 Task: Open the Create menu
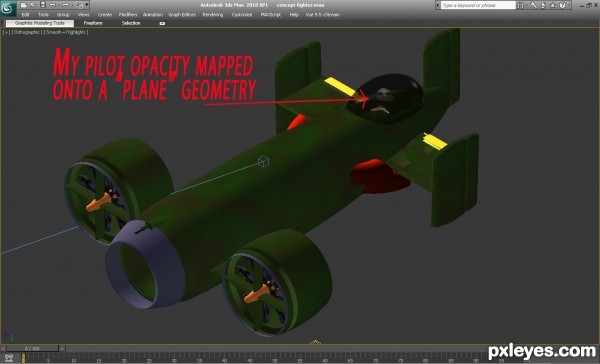pyautogui.click(x=104, y=15)
